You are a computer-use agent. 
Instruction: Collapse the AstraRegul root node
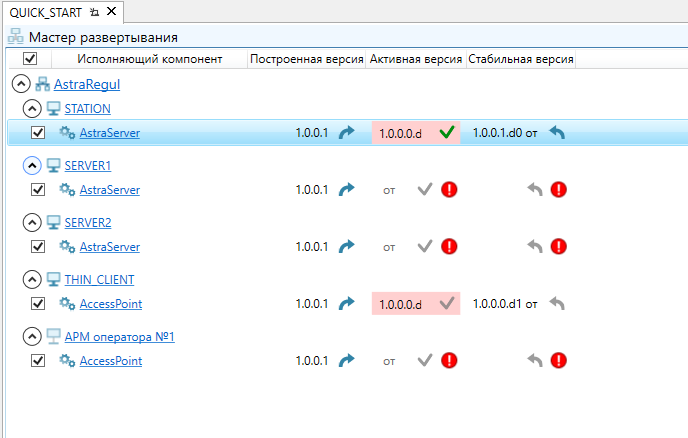click(x=19, y=84)
